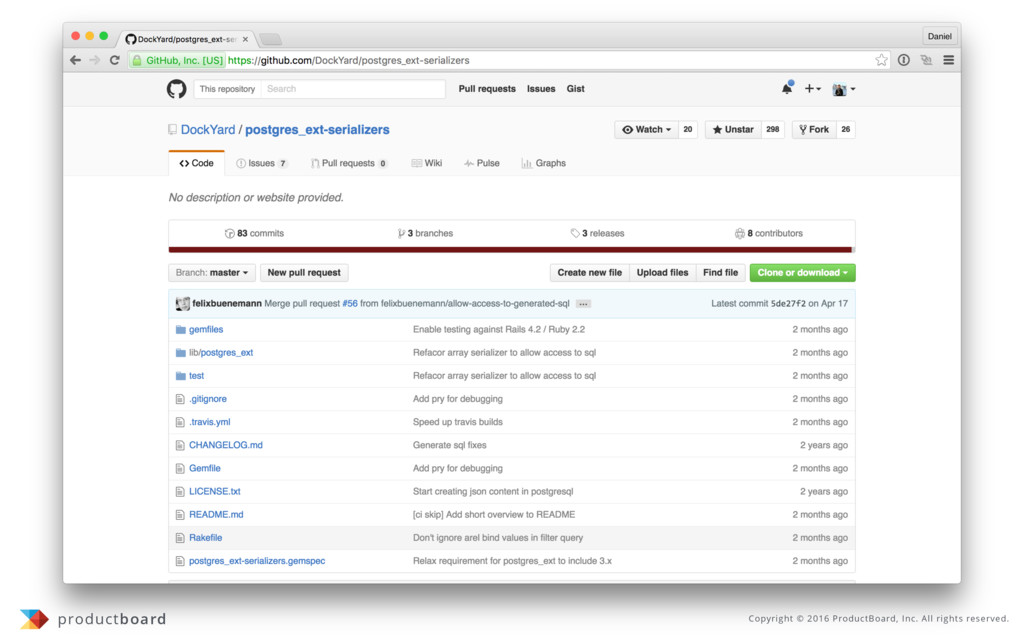Show the 26 forks count
1024x640 pixels.
click(846, 129)
